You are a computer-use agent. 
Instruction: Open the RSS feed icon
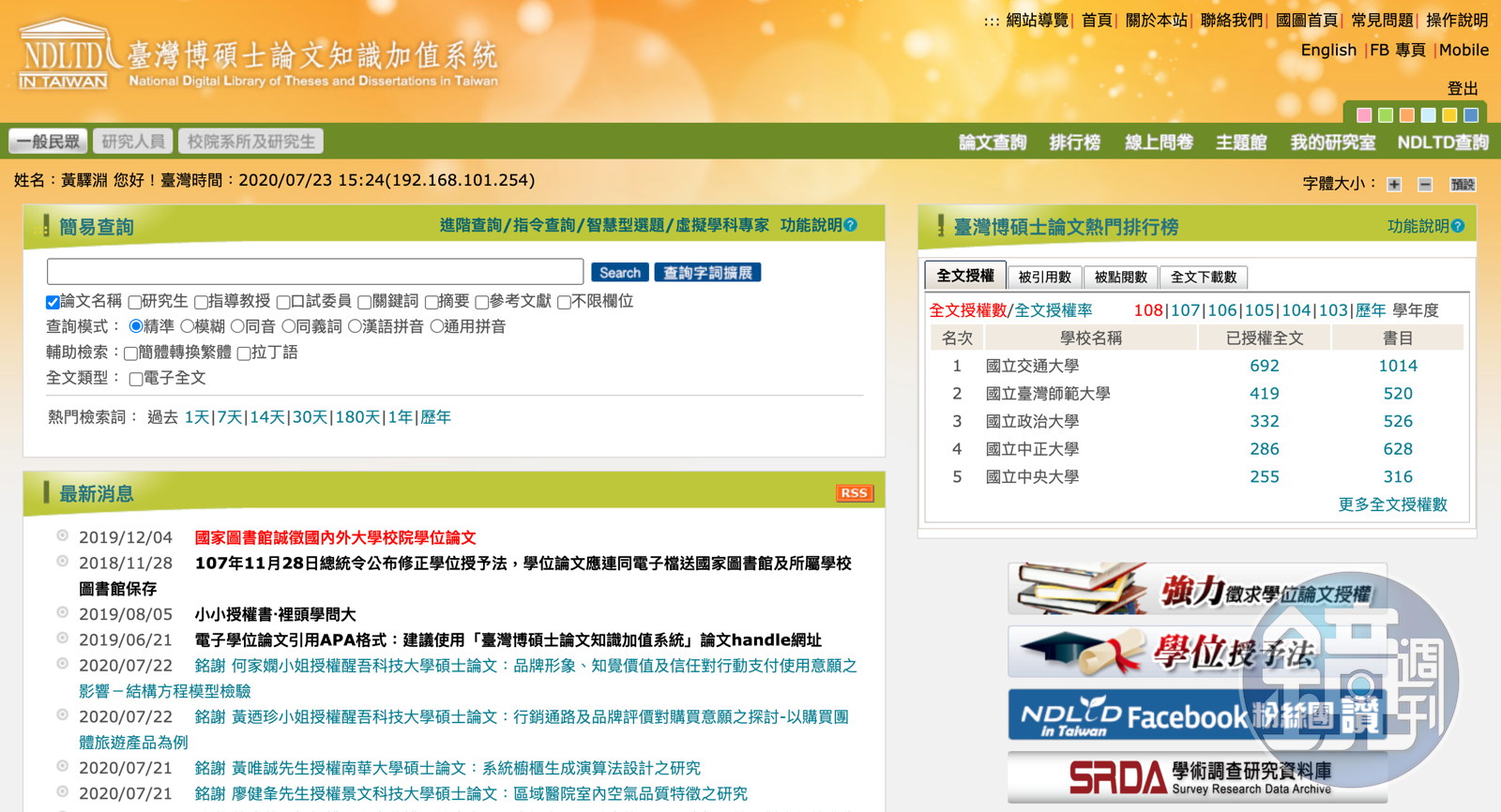(x=854, y=493)
